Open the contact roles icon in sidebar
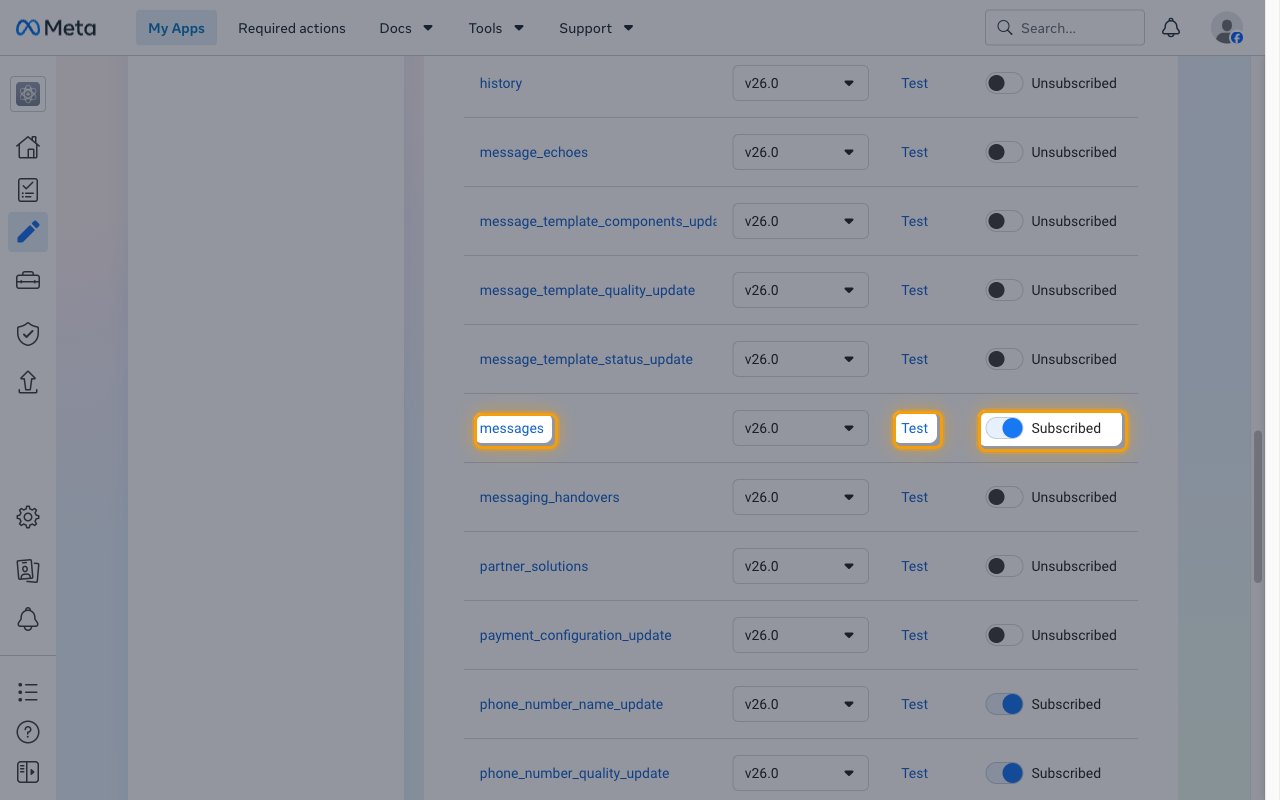Viewport: 1280px width, 800px height. (x=28, y=570)
